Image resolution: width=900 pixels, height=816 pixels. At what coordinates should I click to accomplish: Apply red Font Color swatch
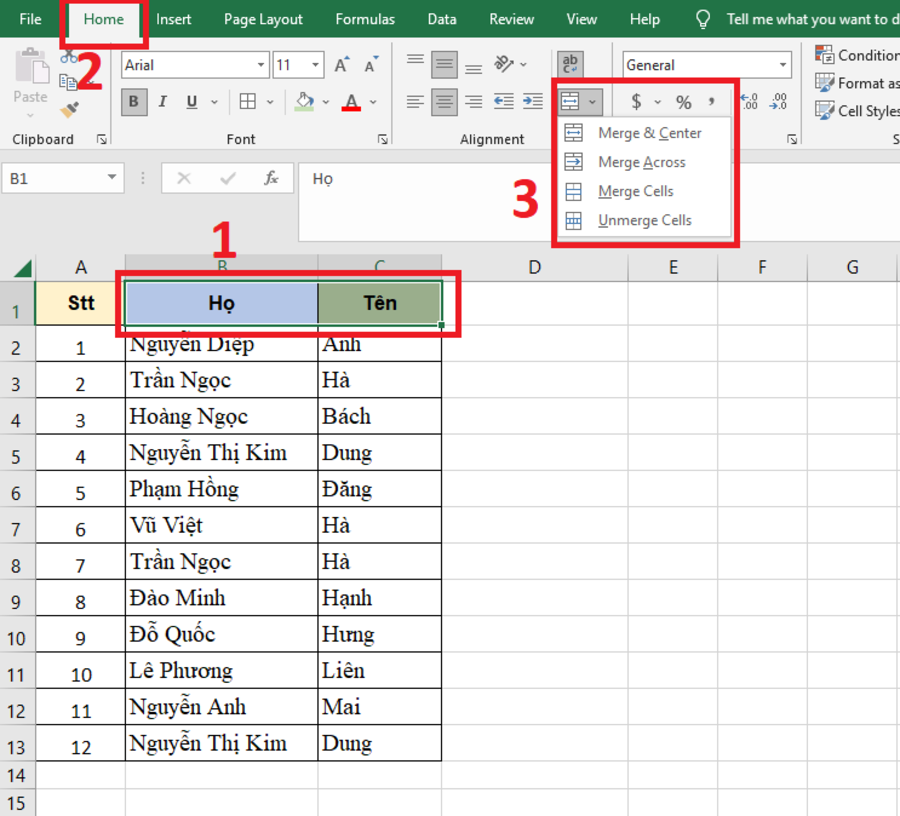coord(351,102)
